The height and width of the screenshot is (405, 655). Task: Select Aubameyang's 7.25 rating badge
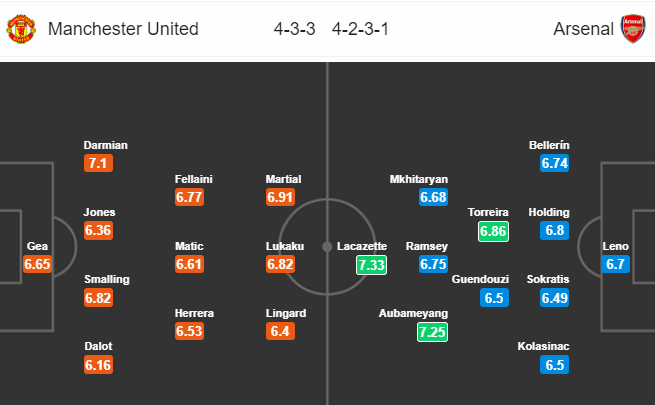432,332
